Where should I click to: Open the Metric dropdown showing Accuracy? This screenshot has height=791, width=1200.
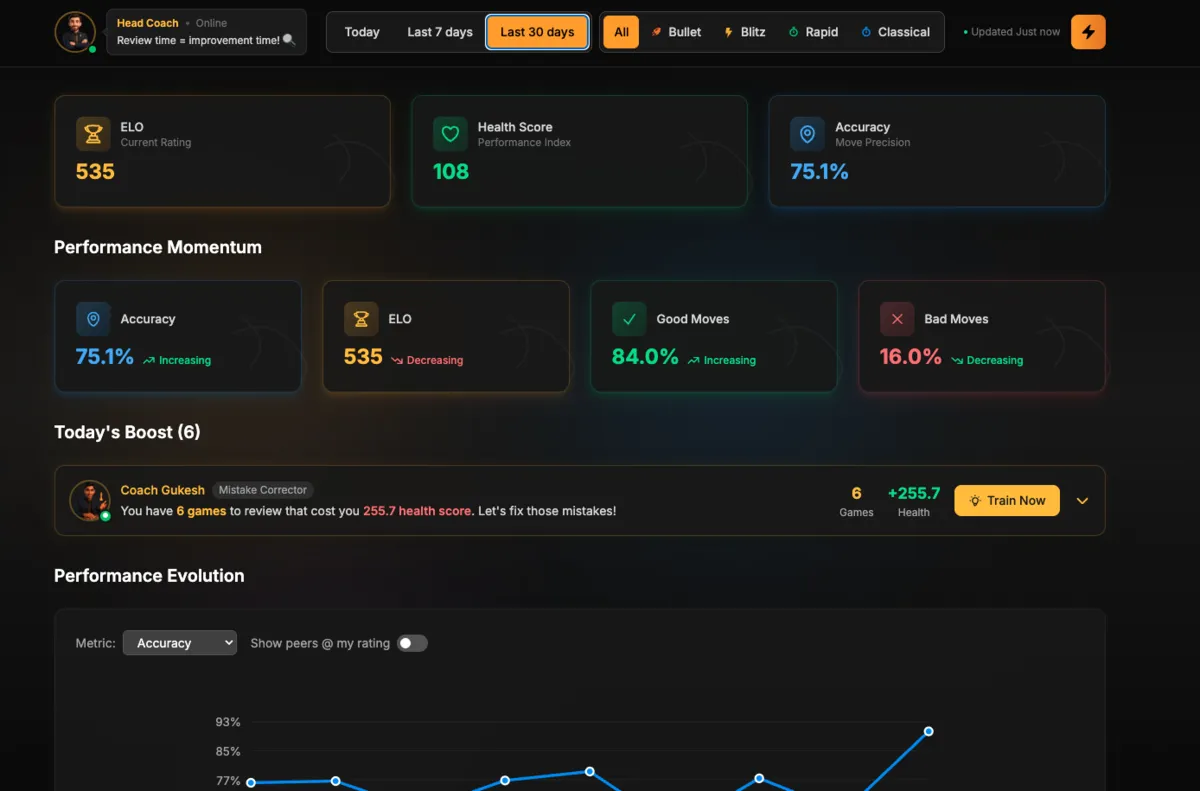[180, 643]
